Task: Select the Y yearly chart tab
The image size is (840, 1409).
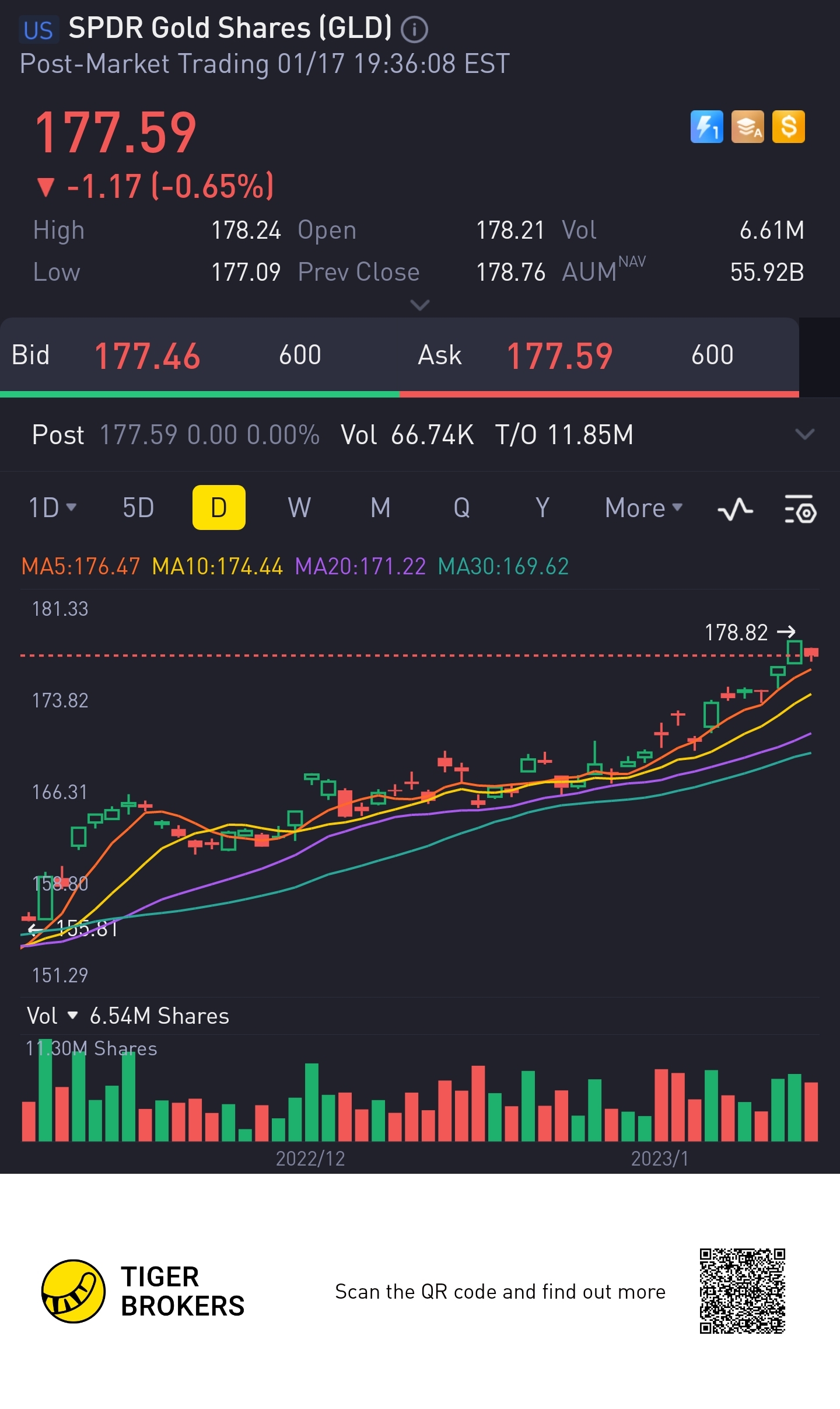Action: coord(542,507)
